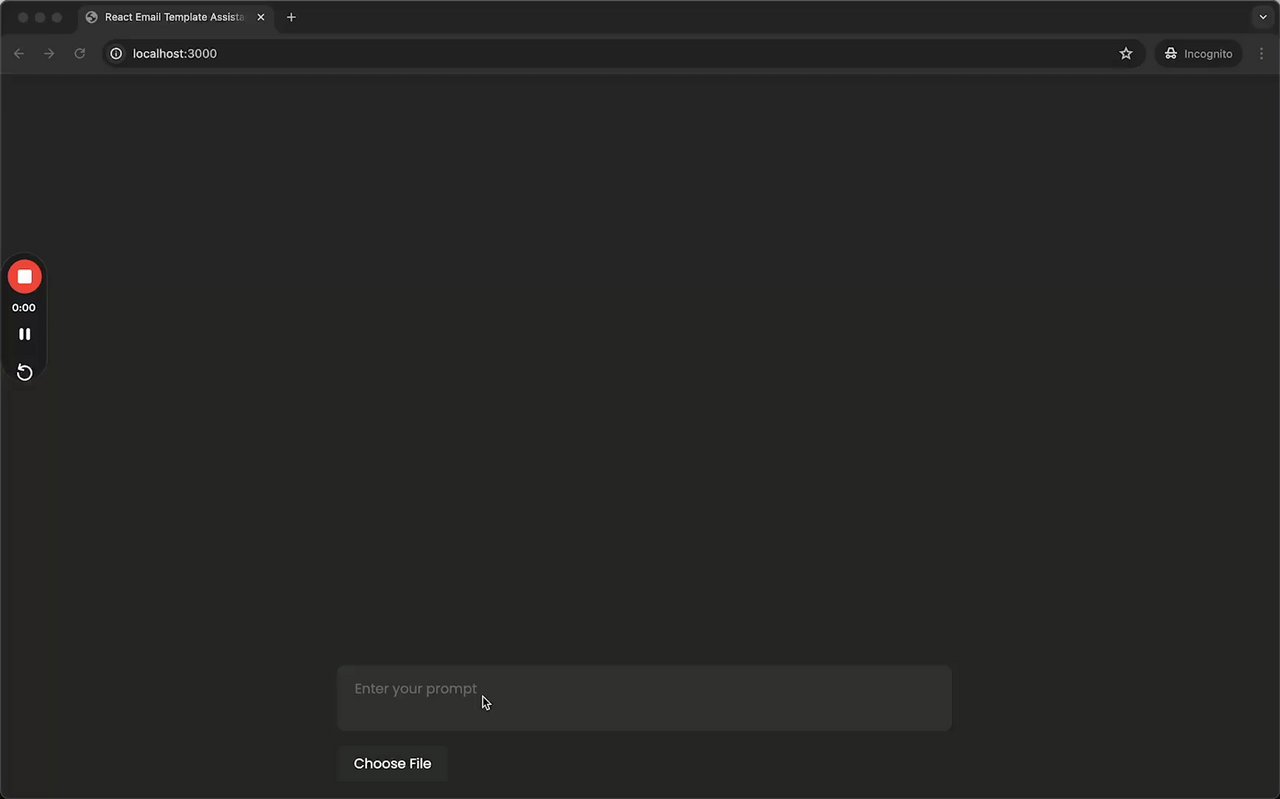Click into the Enter your prompt field
This screenshot has height=799, width=1280.
click(x=644, y=698)
